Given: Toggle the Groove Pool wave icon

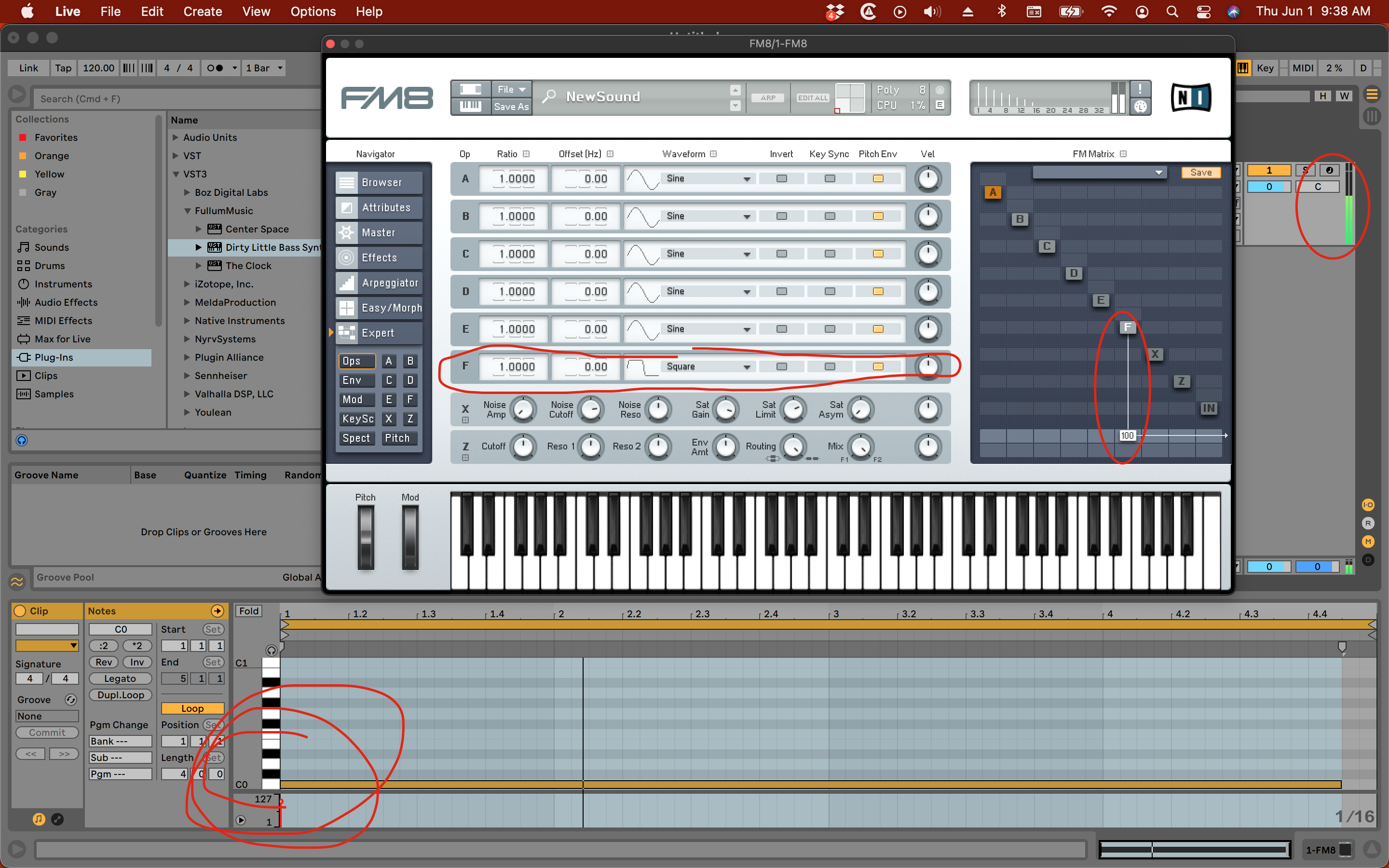Looking at the screenshot, I should point(17,582).
